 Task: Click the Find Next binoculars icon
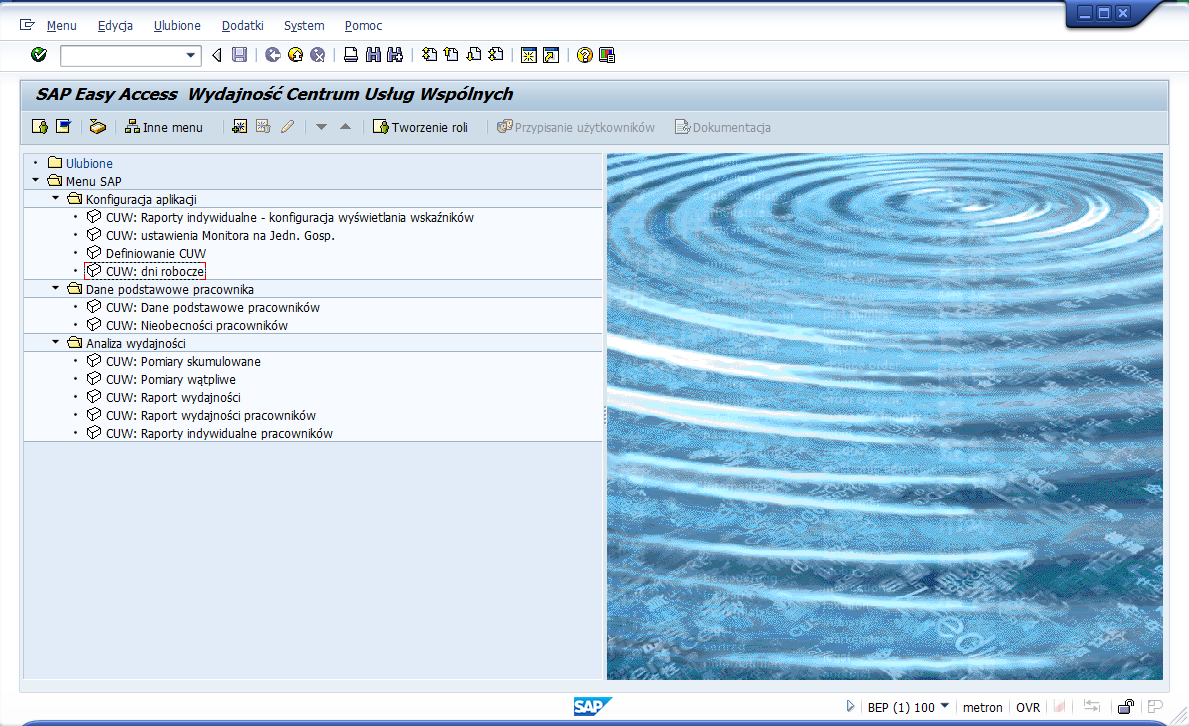point(395,55)
